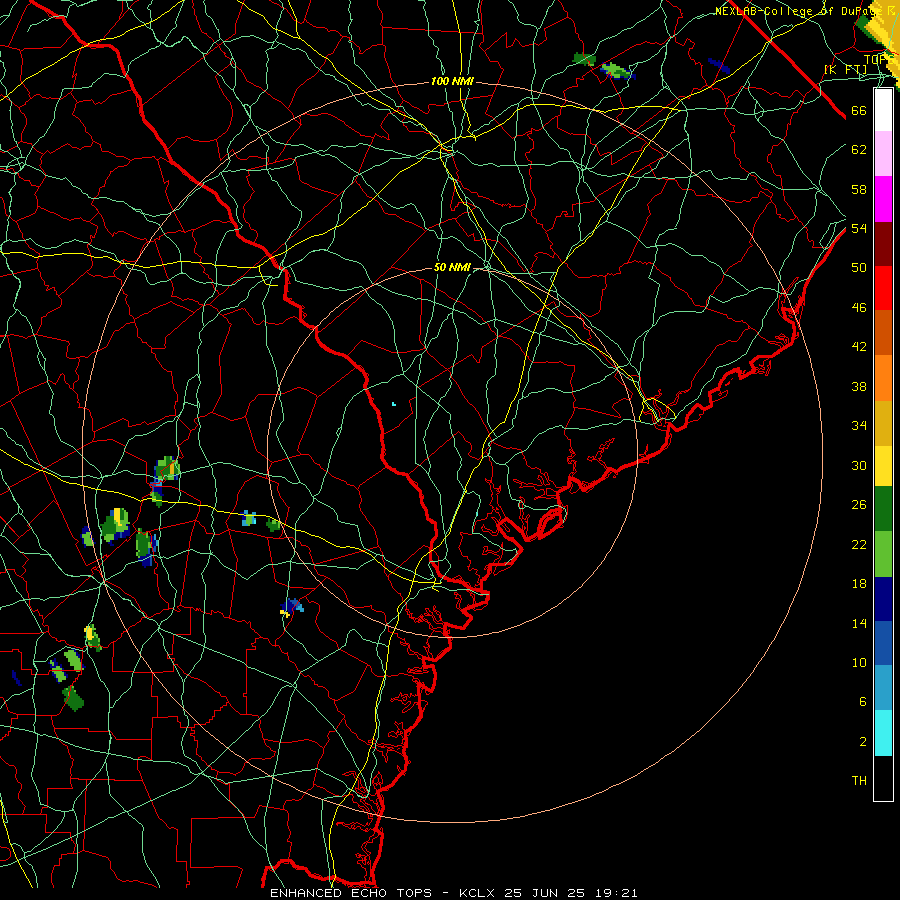
Task: Click the '50 NMI' range ring label
Action: [x=452, y=267]
